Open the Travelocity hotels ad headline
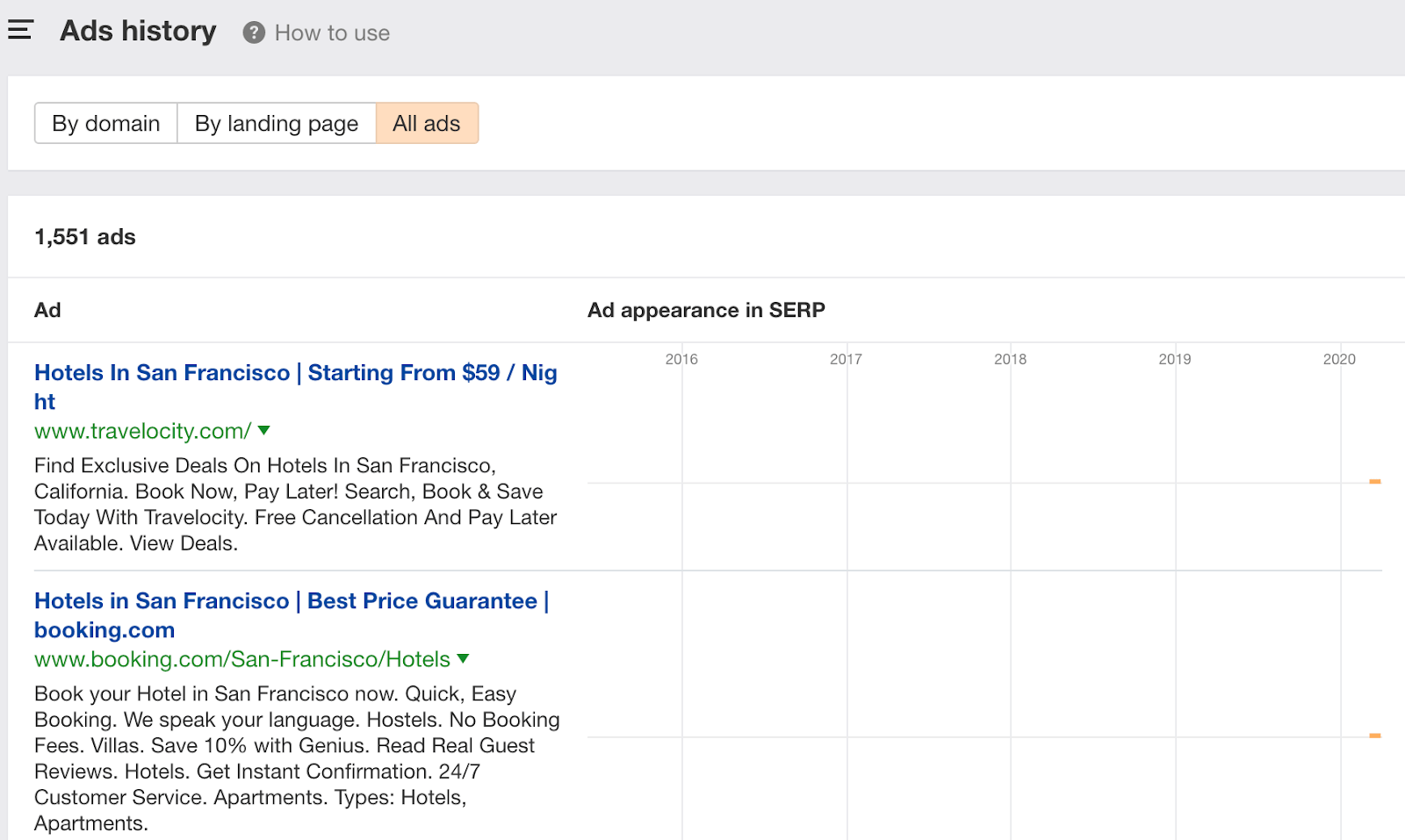Image resolution: width=1405 pixels, height=840 pixels. coord(295,373)
